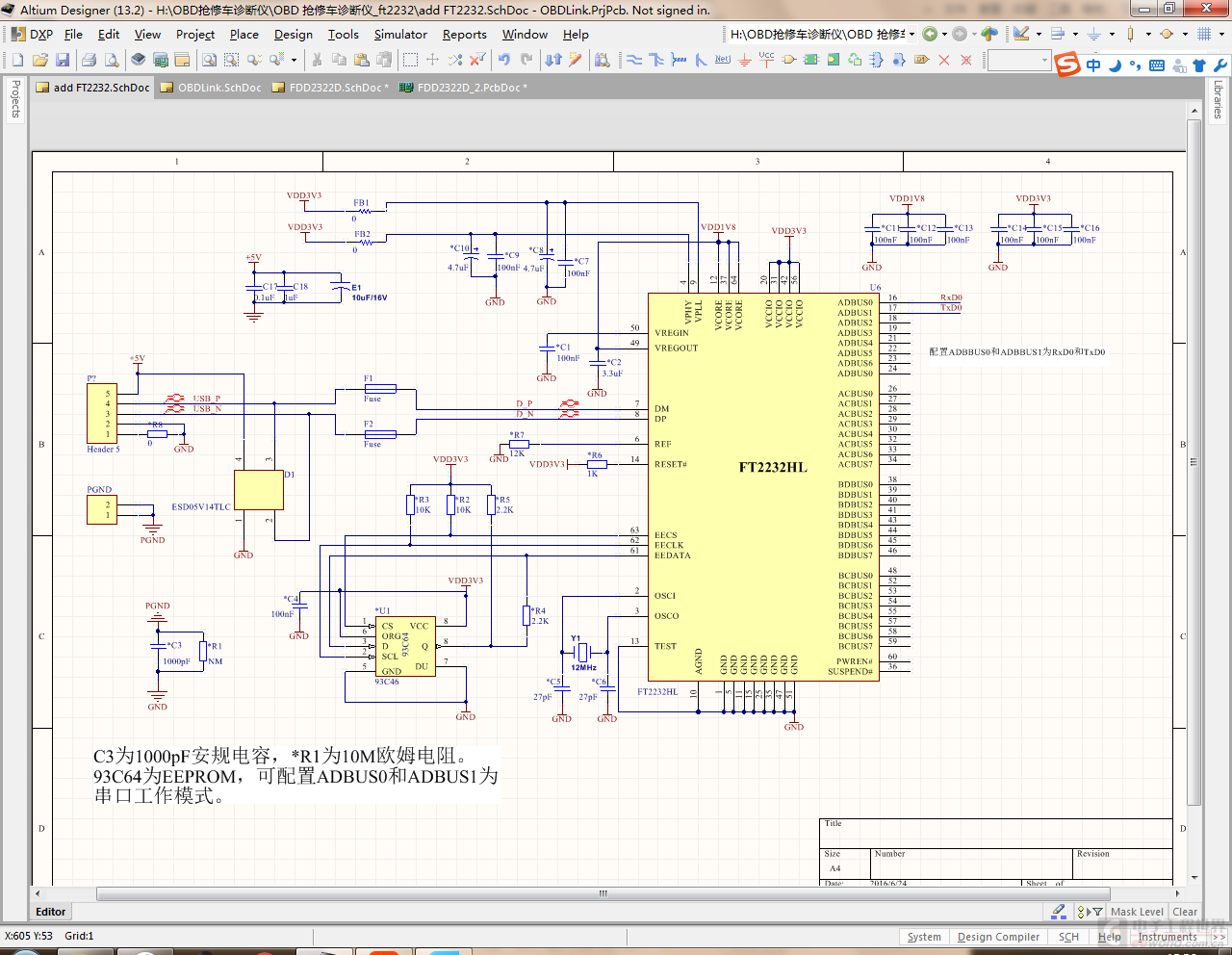
Task: Open the Libraries side panel
Action: tap(1218, 99)
